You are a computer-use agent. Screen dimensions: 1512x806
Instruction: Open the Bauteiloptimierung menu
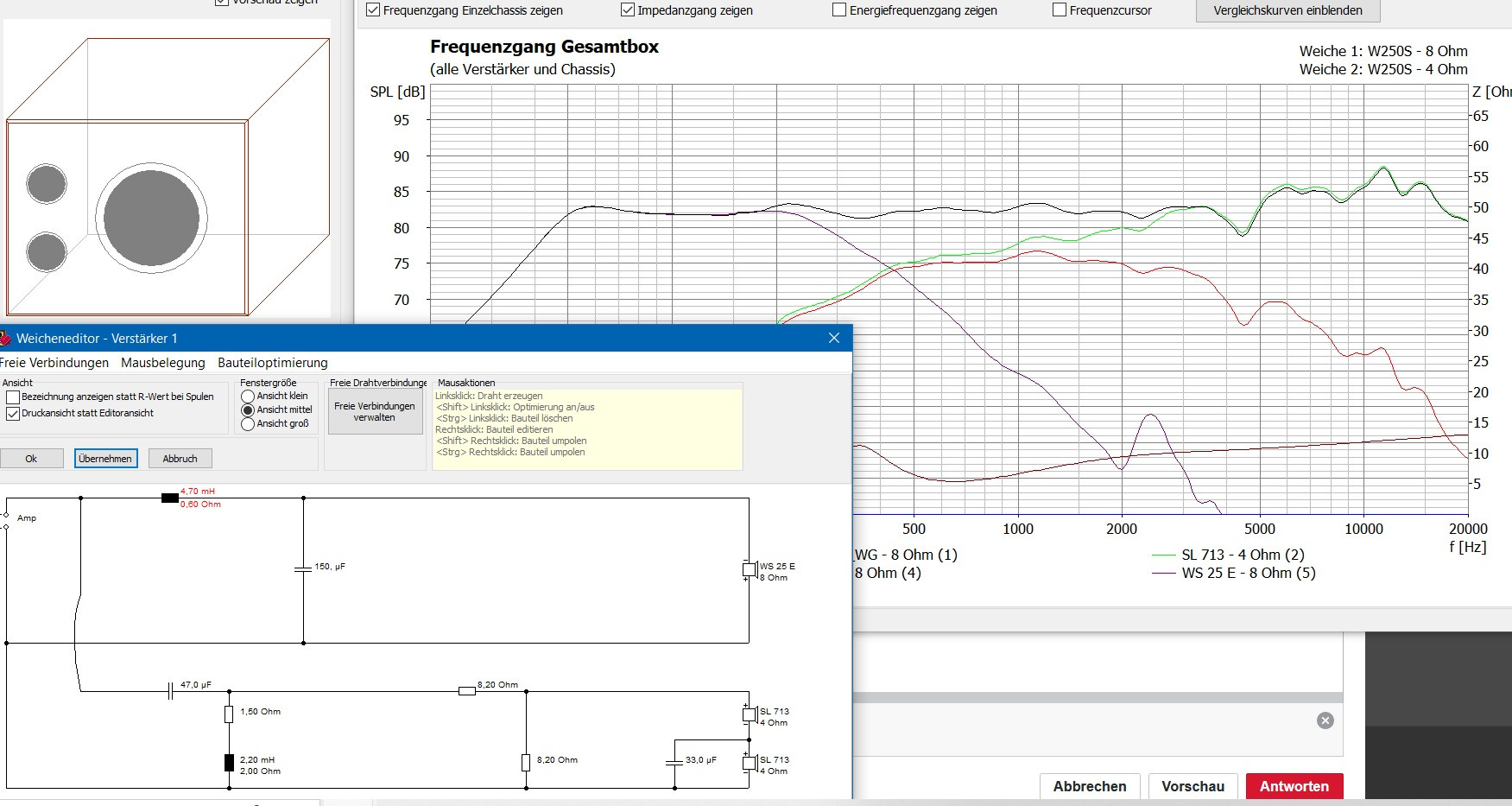273,363
